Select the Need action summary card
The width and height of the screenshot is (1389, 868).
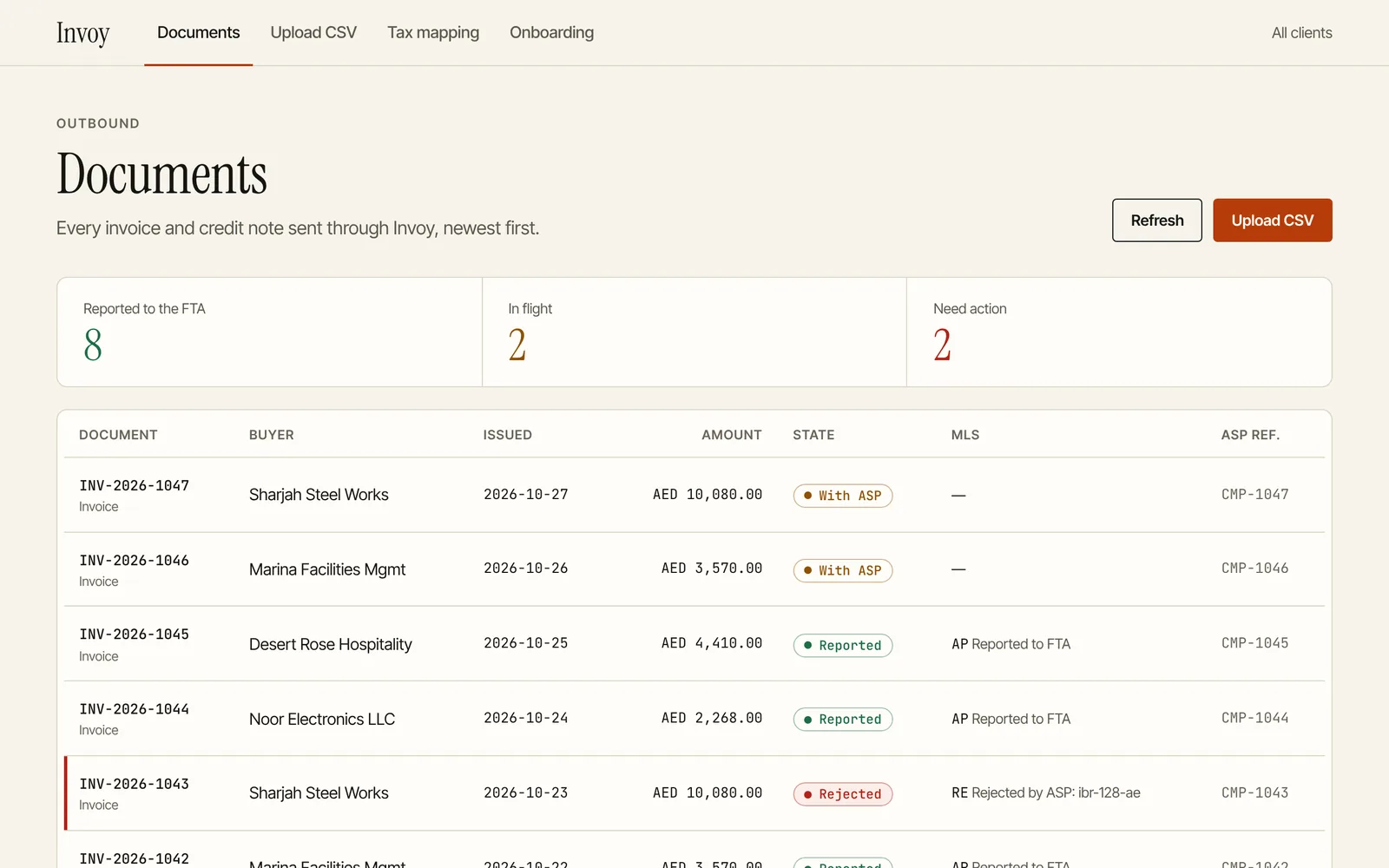click(1119, 332)
